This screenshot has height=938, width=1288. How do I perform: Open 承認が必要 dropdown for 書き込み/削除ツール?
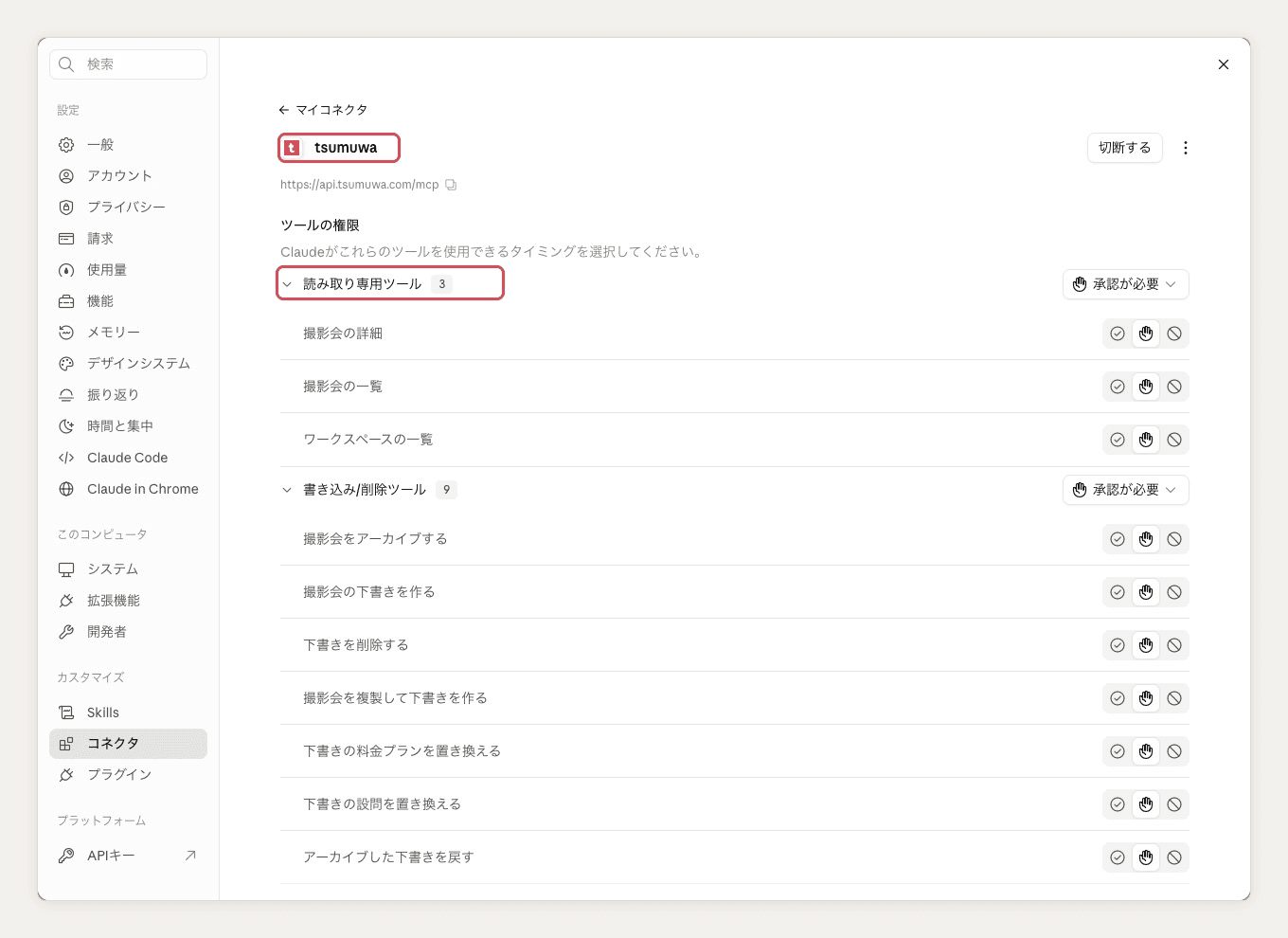tap(1125, 490)
